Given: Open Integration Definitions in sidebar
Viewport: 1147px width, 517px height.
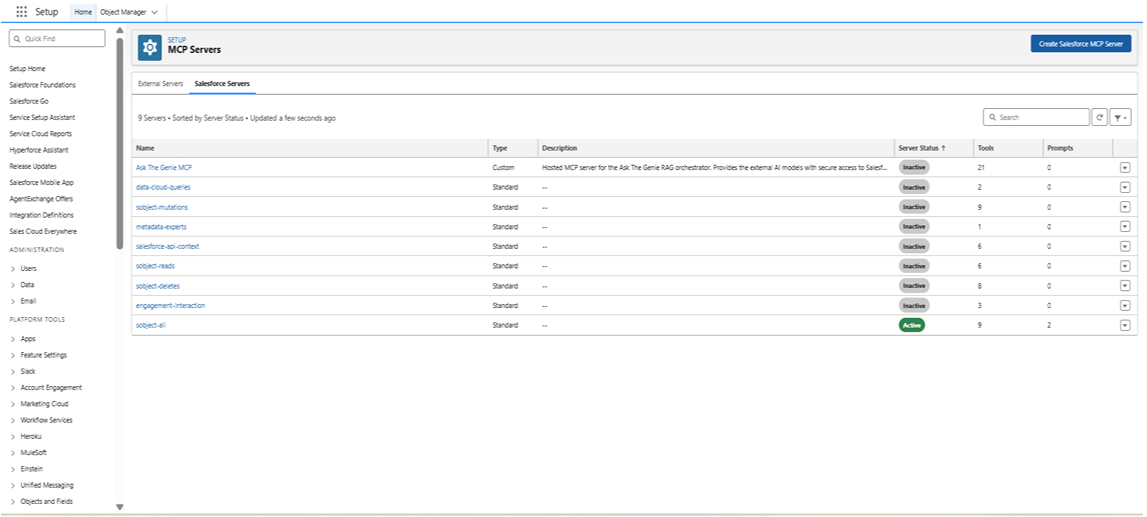Looking at the screenshot, I should [42, 215].
